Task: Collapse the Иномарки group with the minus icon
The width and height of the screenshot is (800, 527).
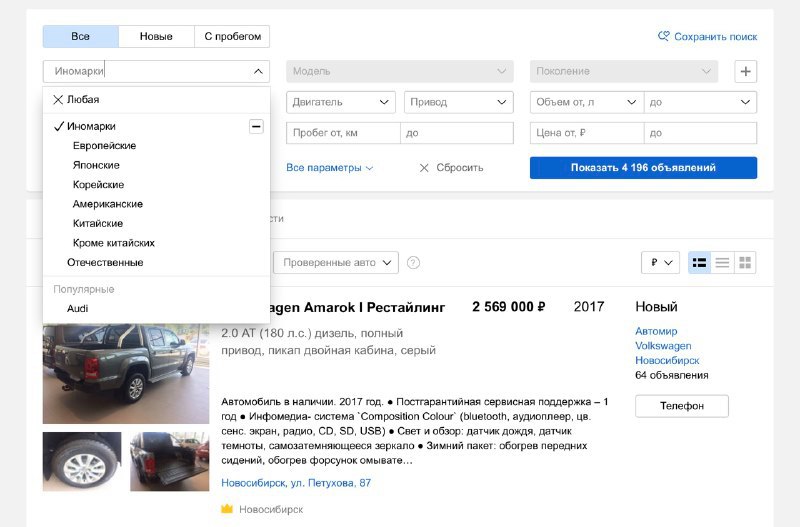Action: (256, 126)
